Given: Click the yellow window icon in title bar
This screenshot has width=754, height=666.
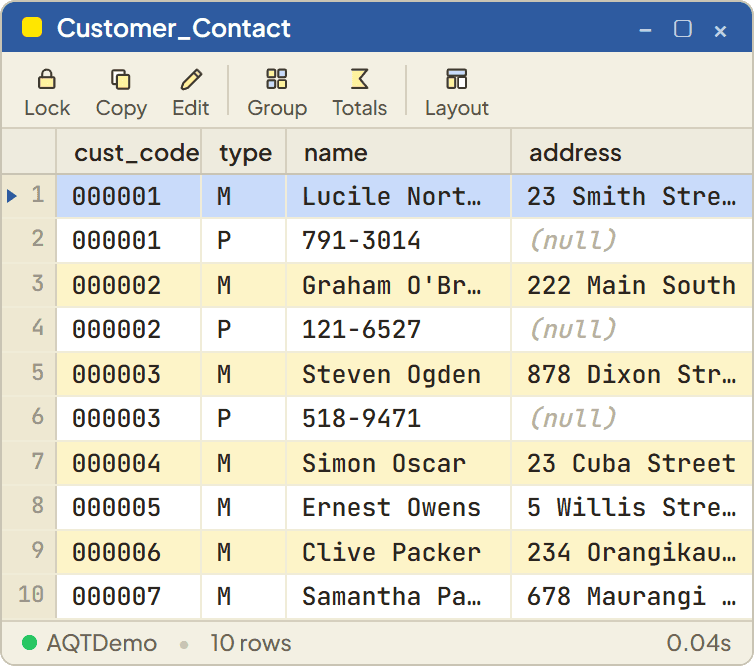Looking at the screenshot, I should (32, 27).
